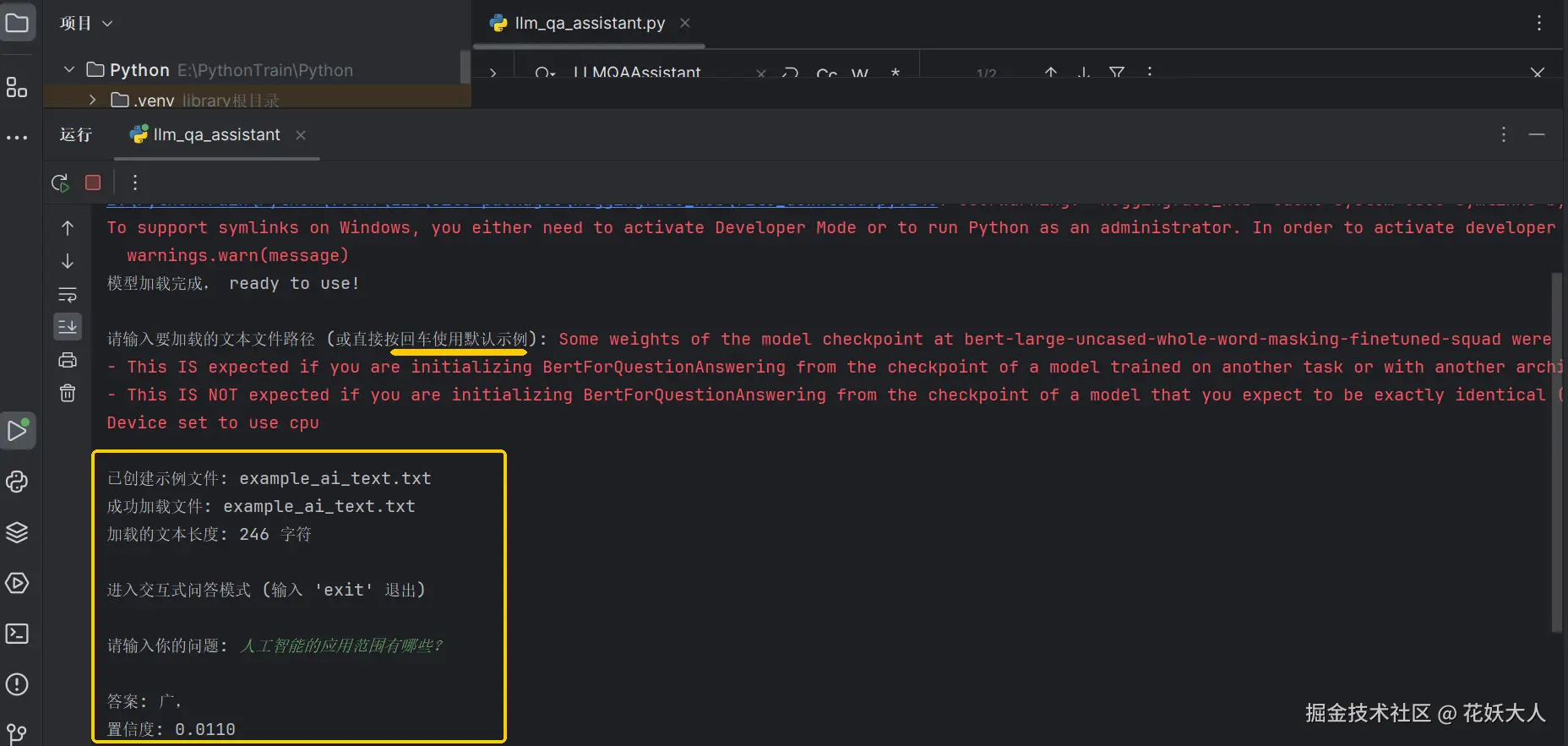
Task: Rerun llm_qa_assistant with the rerun icon
Action: (60, 182)
